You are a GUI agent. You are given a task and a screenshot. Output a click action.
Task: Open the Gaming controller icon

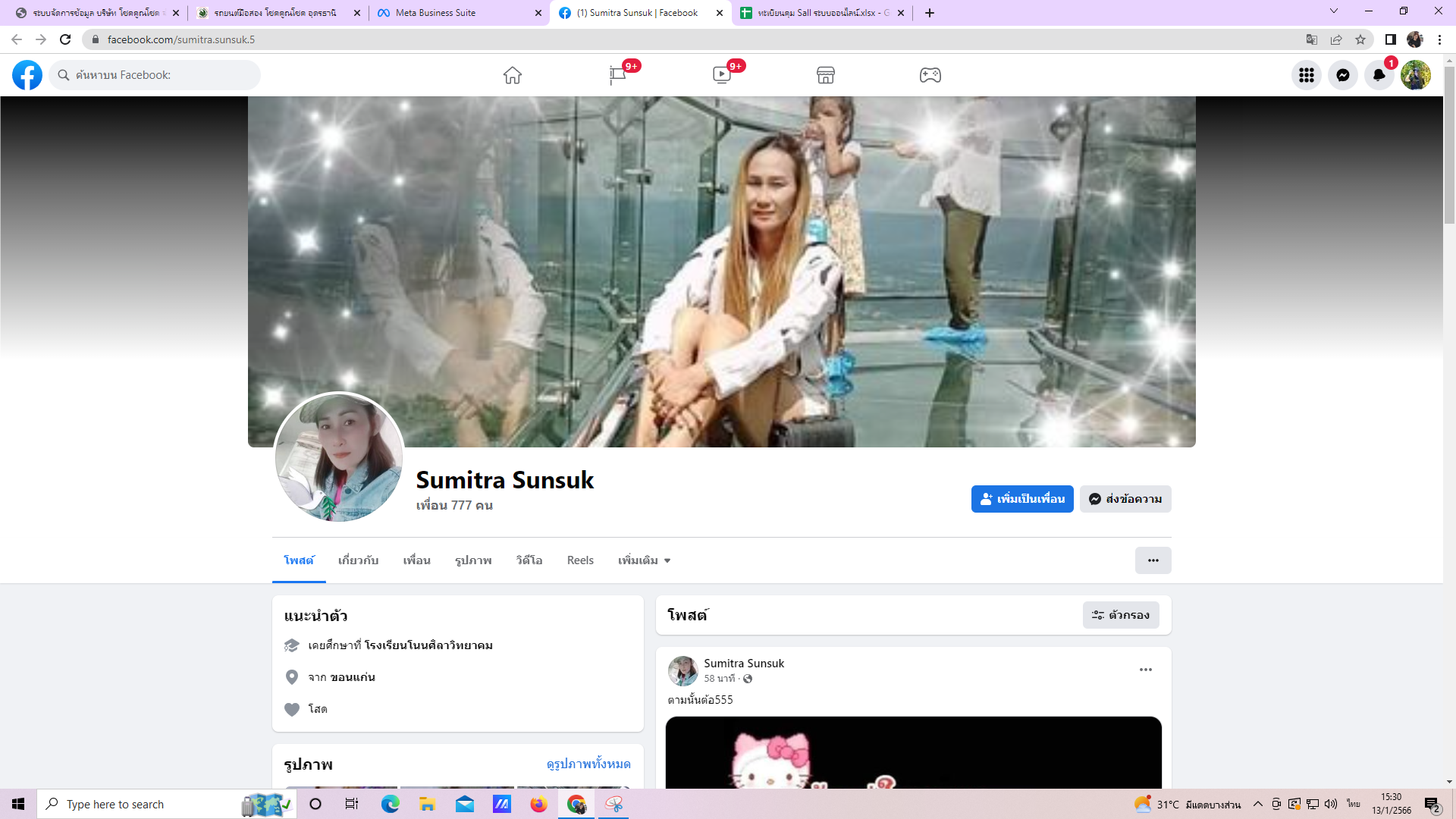pos(930,75)
